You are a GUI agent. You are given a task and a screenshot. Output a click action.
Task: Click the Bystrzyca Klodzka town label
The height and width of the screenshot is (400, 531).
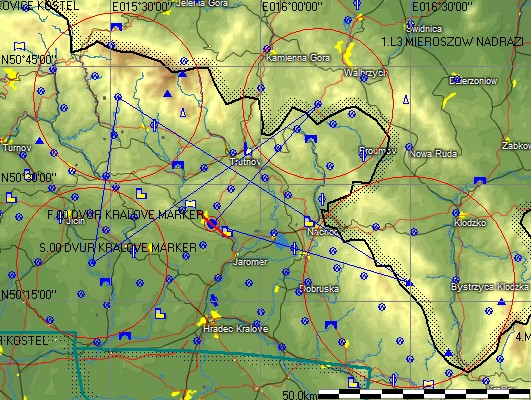coord(490,287)
